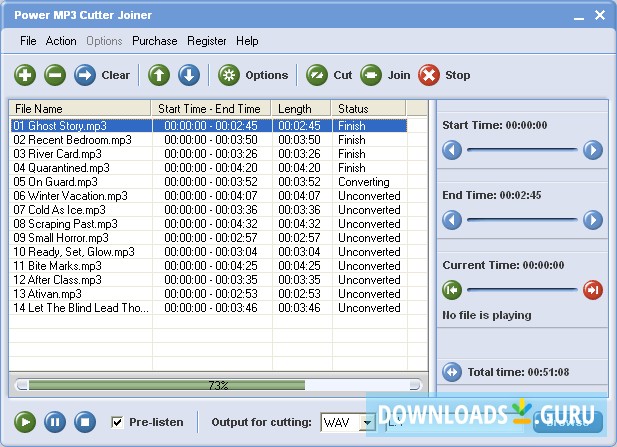Screen dimensions: 617x447
Task: Select row 08 Scraping Past.mp3
Action: tap(209, 224)
